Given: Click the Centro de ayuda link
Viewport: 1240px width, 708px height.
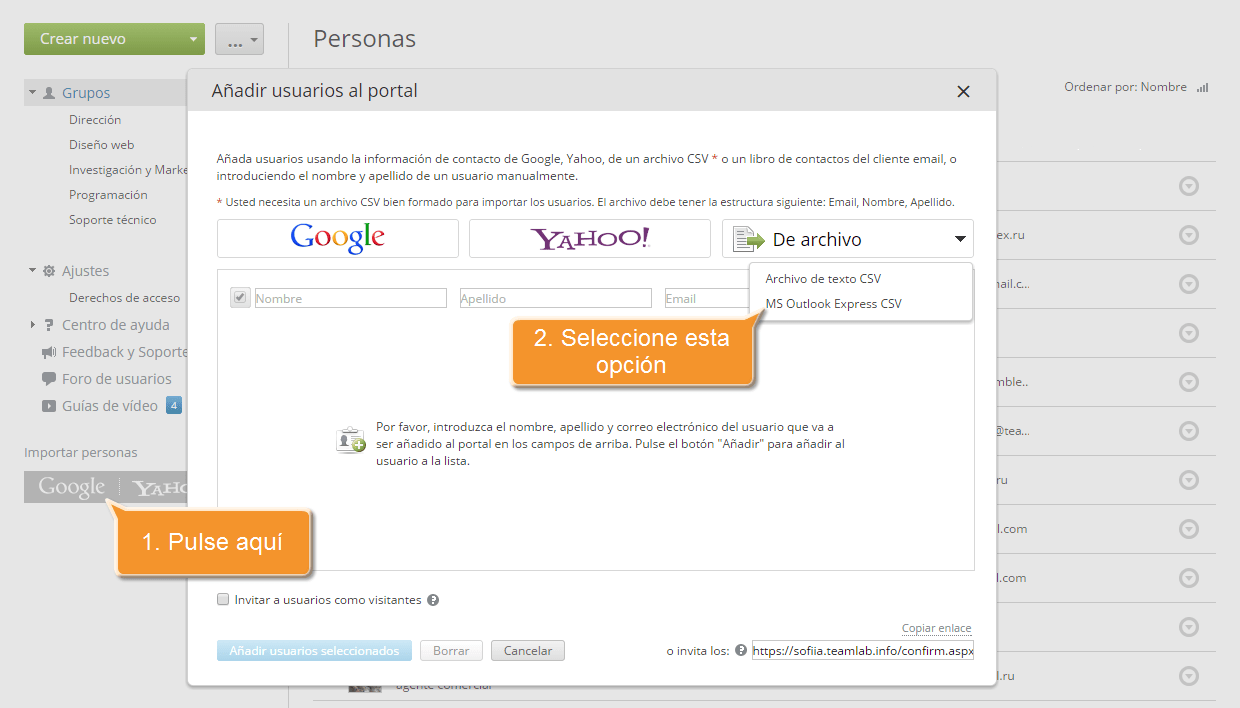Looking at the screenshot, I should 116,325.
